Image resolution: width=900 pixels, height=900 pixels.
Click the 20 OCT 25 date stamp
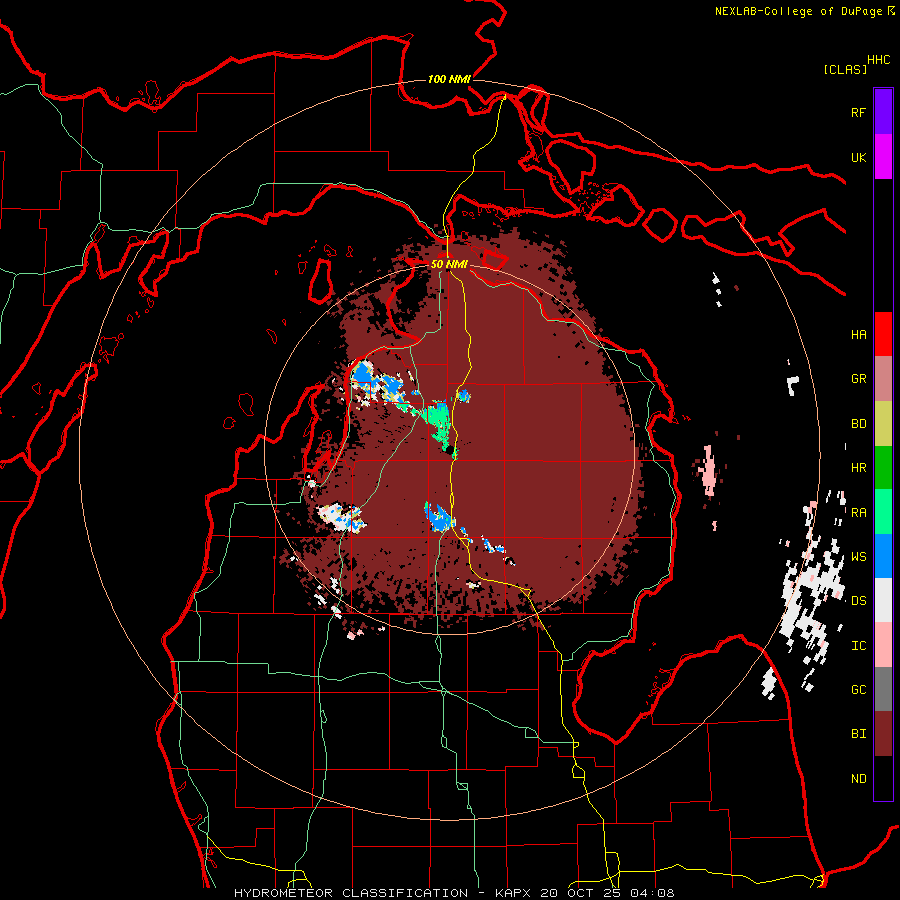(581, 893)
